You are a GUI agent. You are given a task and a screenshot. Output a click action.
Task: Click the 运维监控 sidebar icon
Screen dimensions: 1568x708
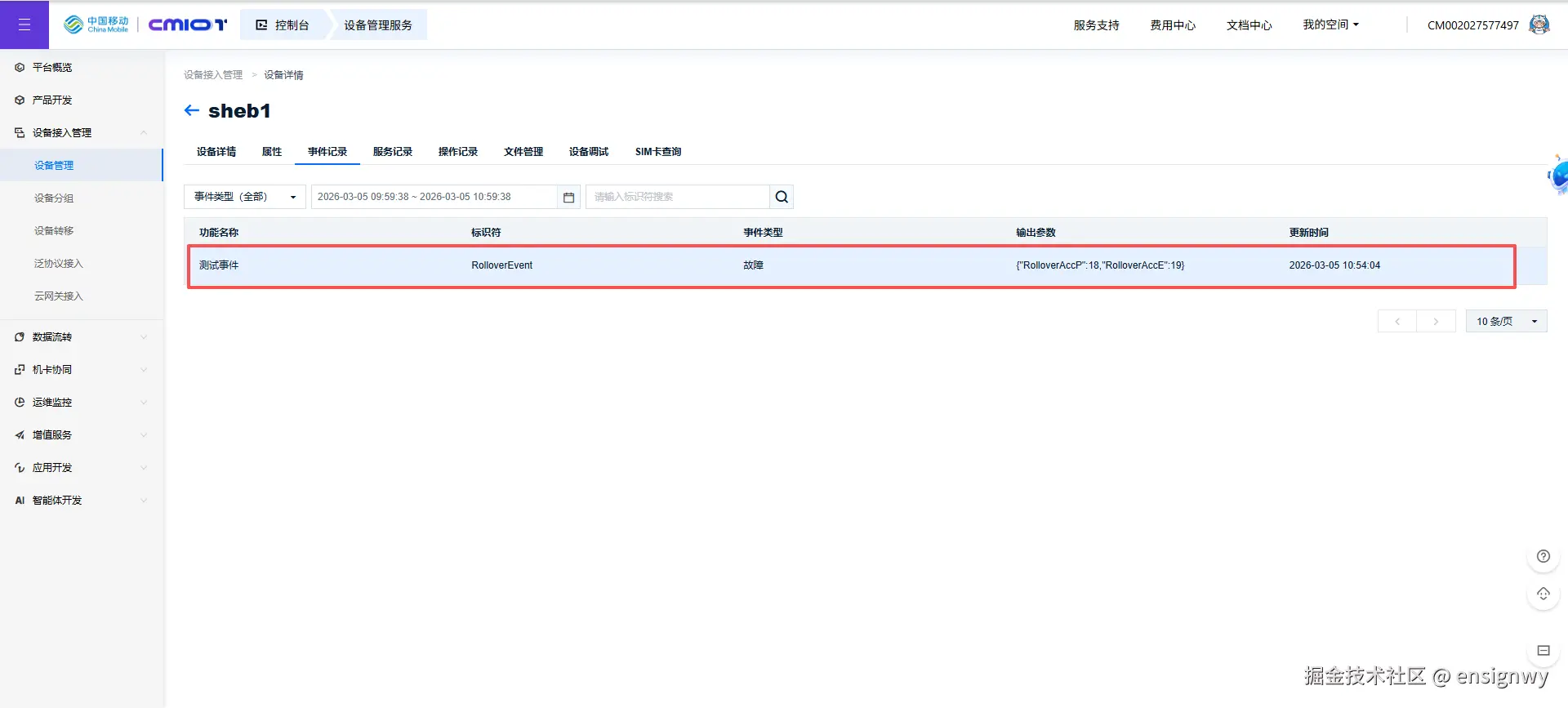click(20, 402)
